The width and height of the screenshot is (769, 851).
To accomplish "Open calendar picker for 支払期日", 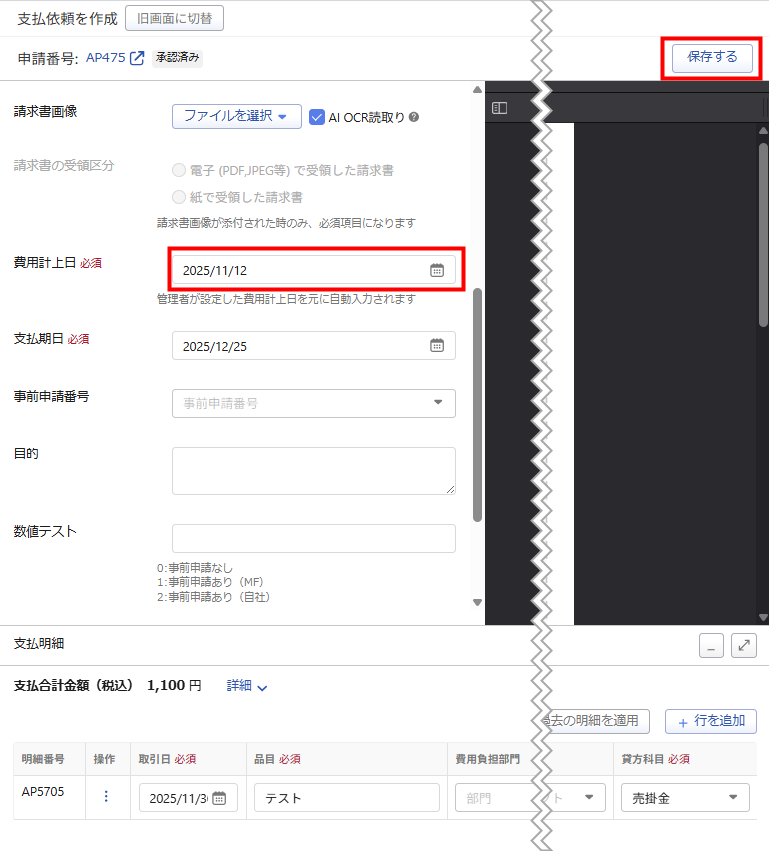I will 437,345.
